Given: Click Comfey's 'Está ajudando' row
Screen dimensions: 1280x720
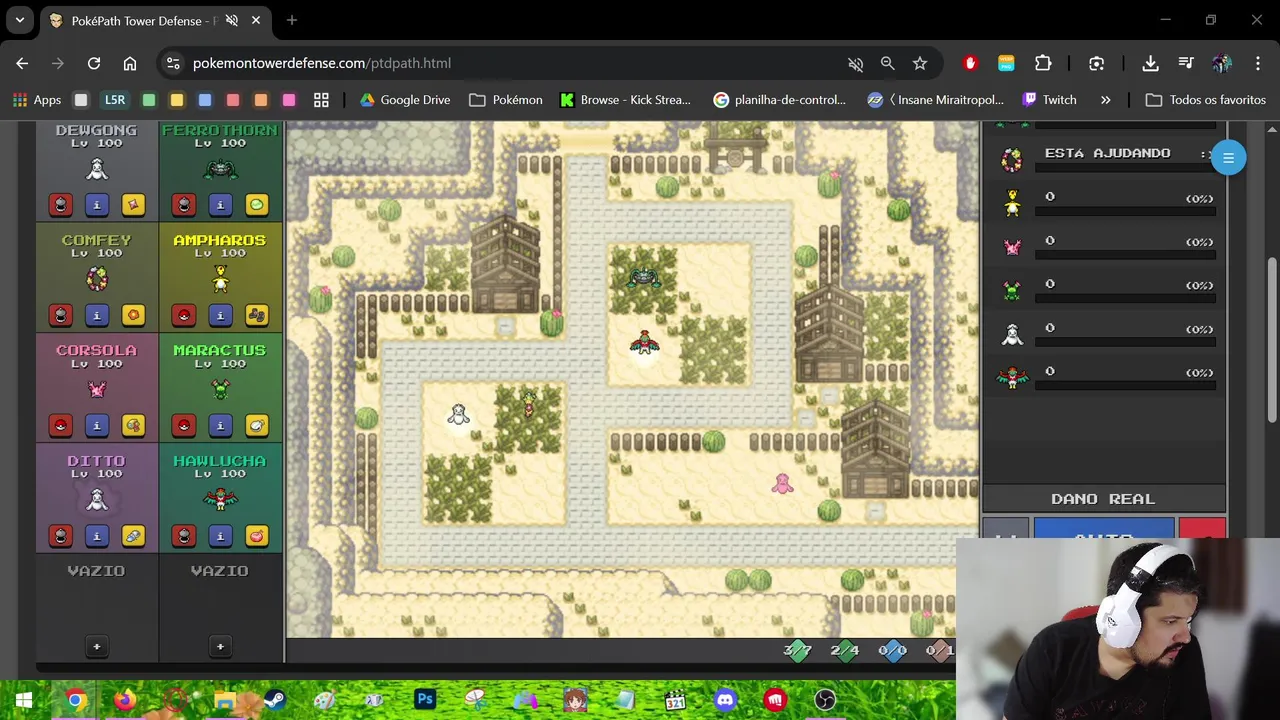Looking at the screenshot, I should tap(1105, 158).
